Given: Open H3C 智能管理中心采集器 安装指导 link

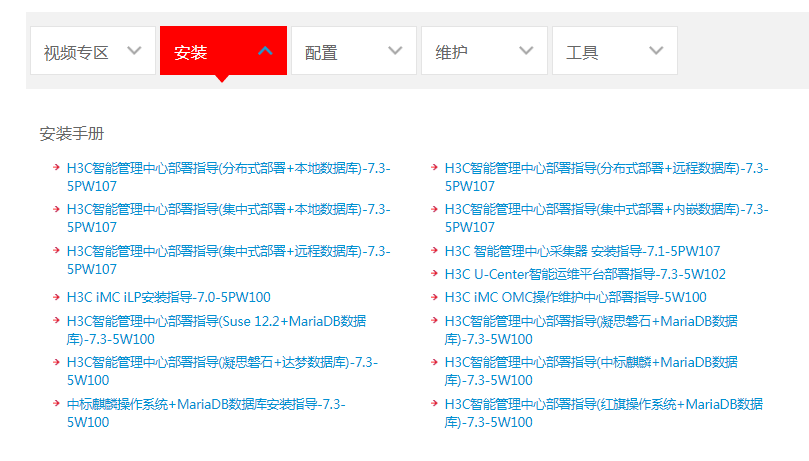Looking at the screenshot, I should pos(583,251).
